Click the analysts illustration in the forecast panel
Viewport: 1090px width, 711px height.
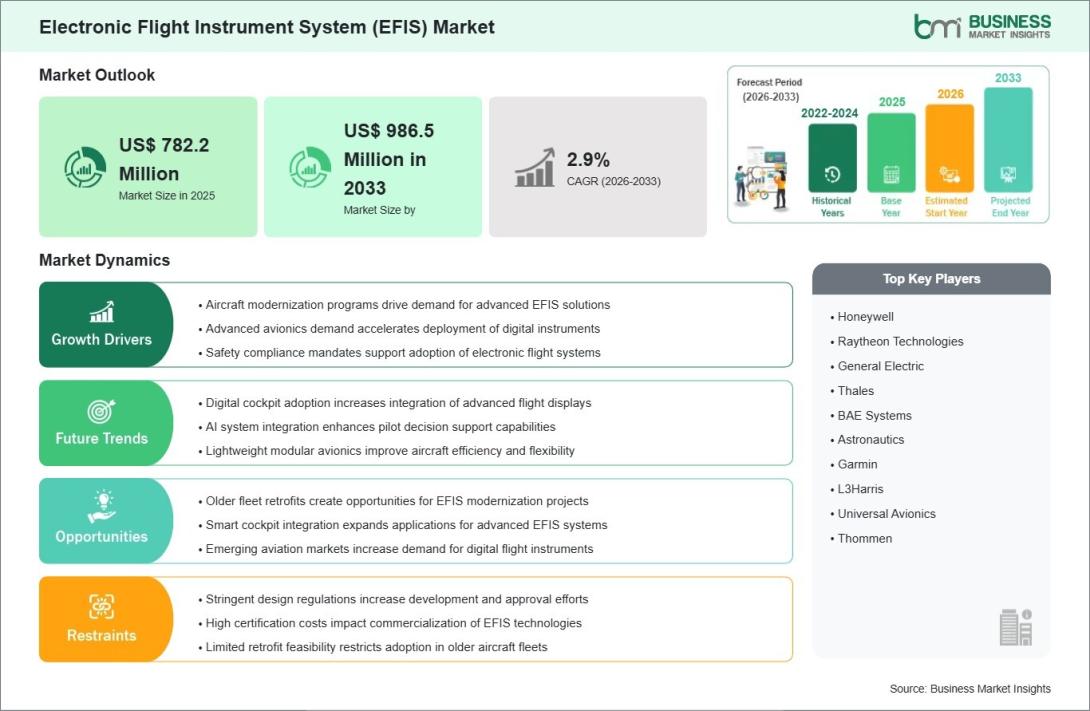click(x=761, y=178)
